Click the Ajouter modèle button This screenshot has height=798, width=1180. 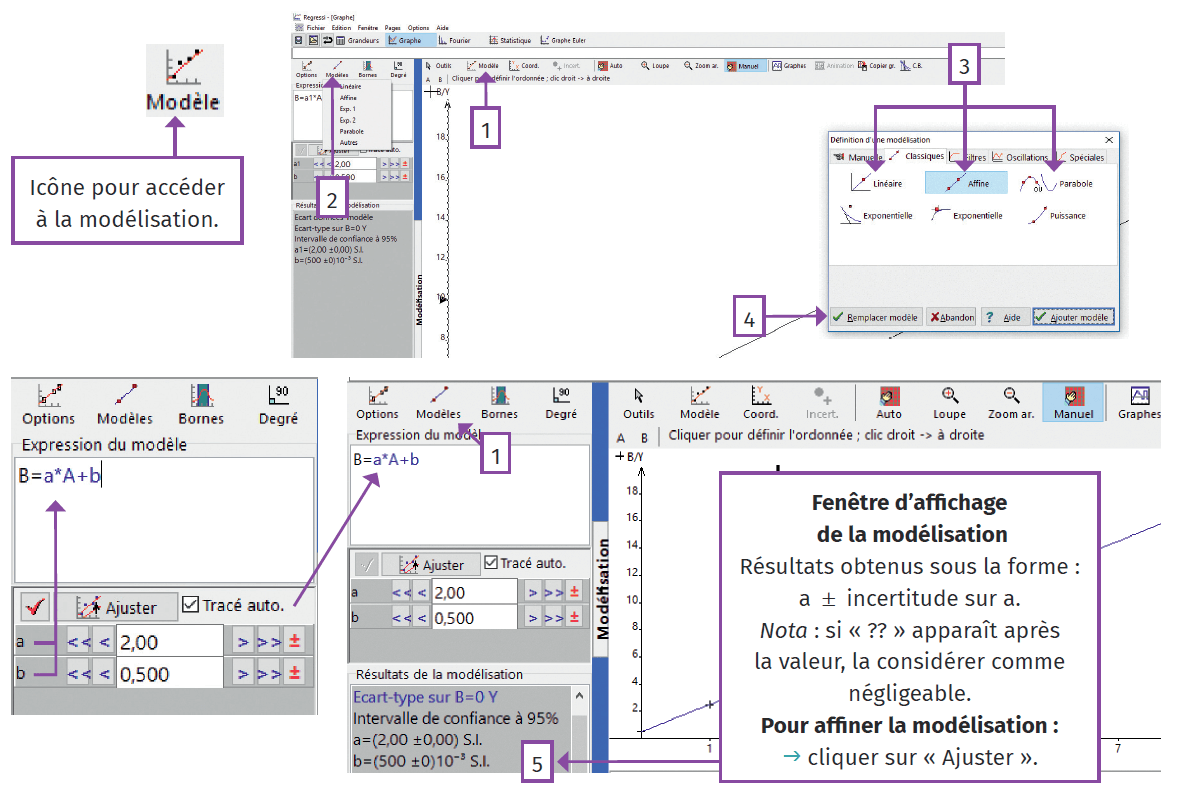(x=1073, y=317)
